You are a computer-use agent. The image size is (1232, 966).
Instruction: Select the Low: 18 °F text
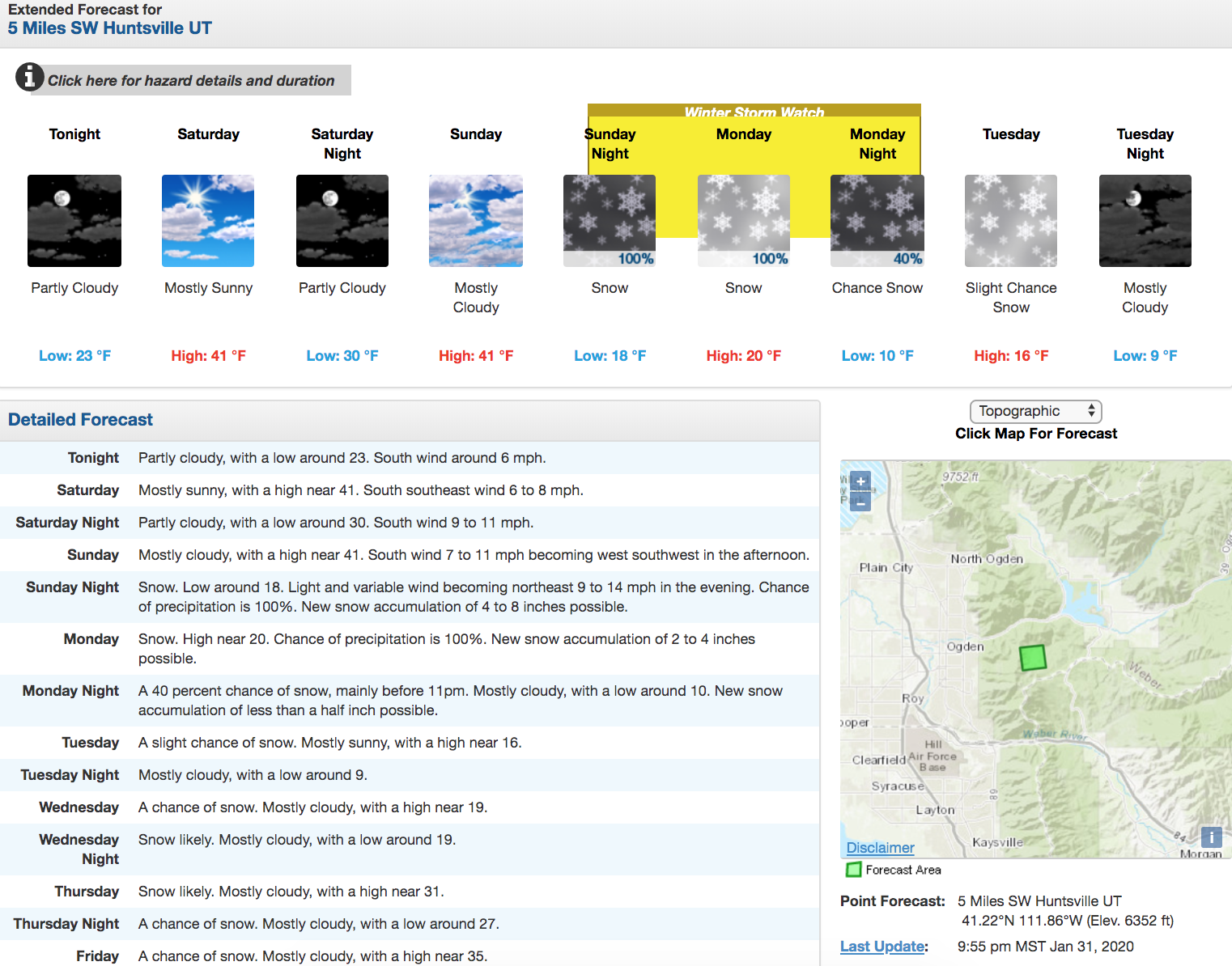coord(610,356)
